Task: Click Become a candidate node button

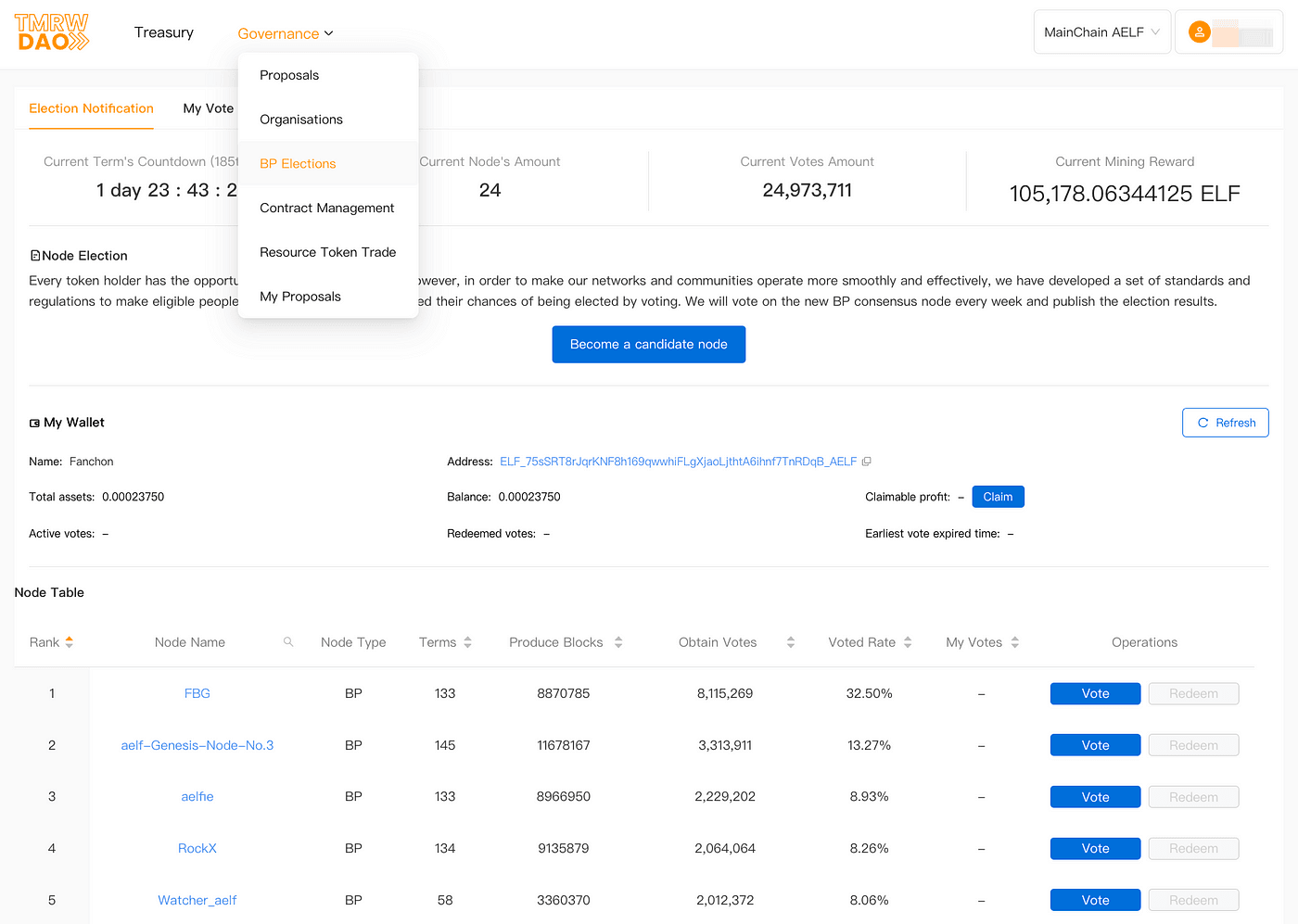Action: 649,345
